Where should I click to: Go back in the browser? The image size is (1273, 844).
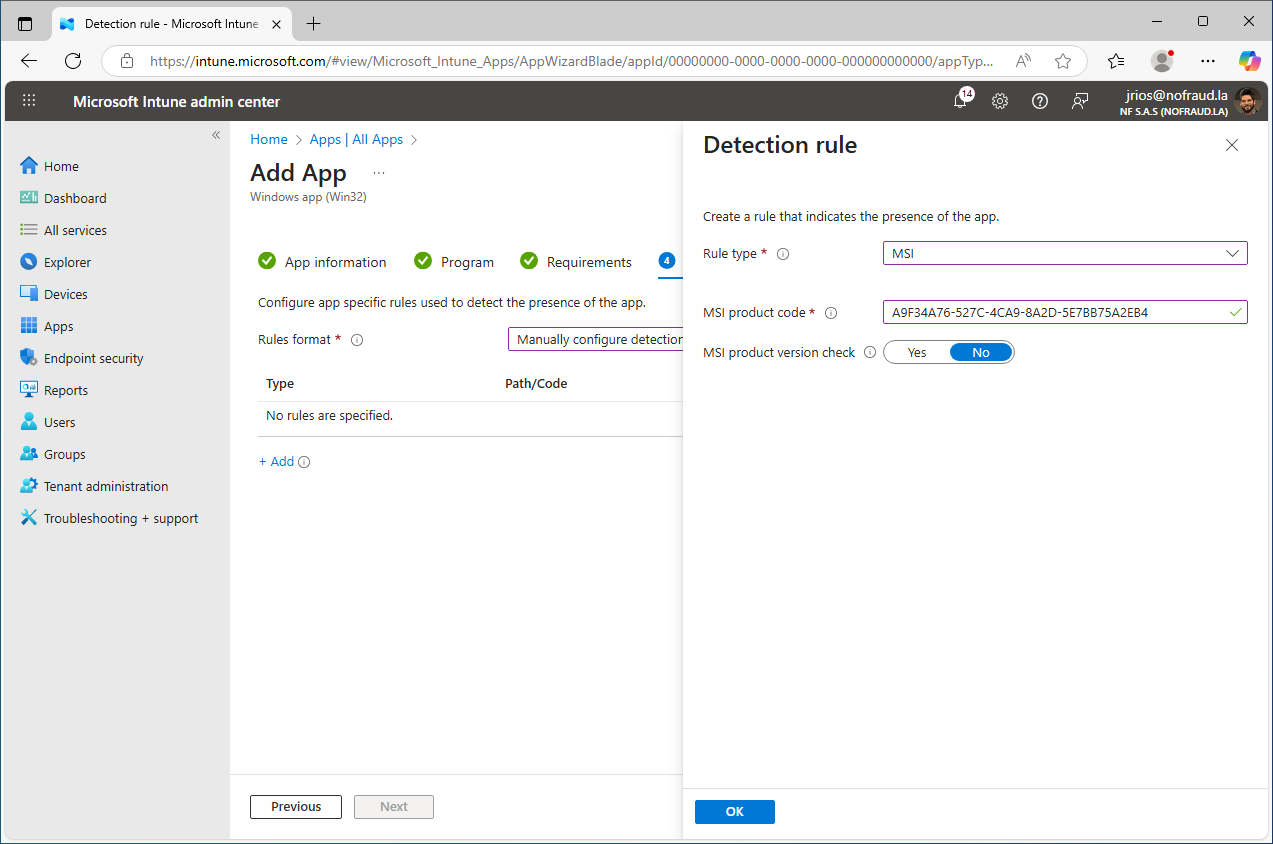click(x=29, y=61)
